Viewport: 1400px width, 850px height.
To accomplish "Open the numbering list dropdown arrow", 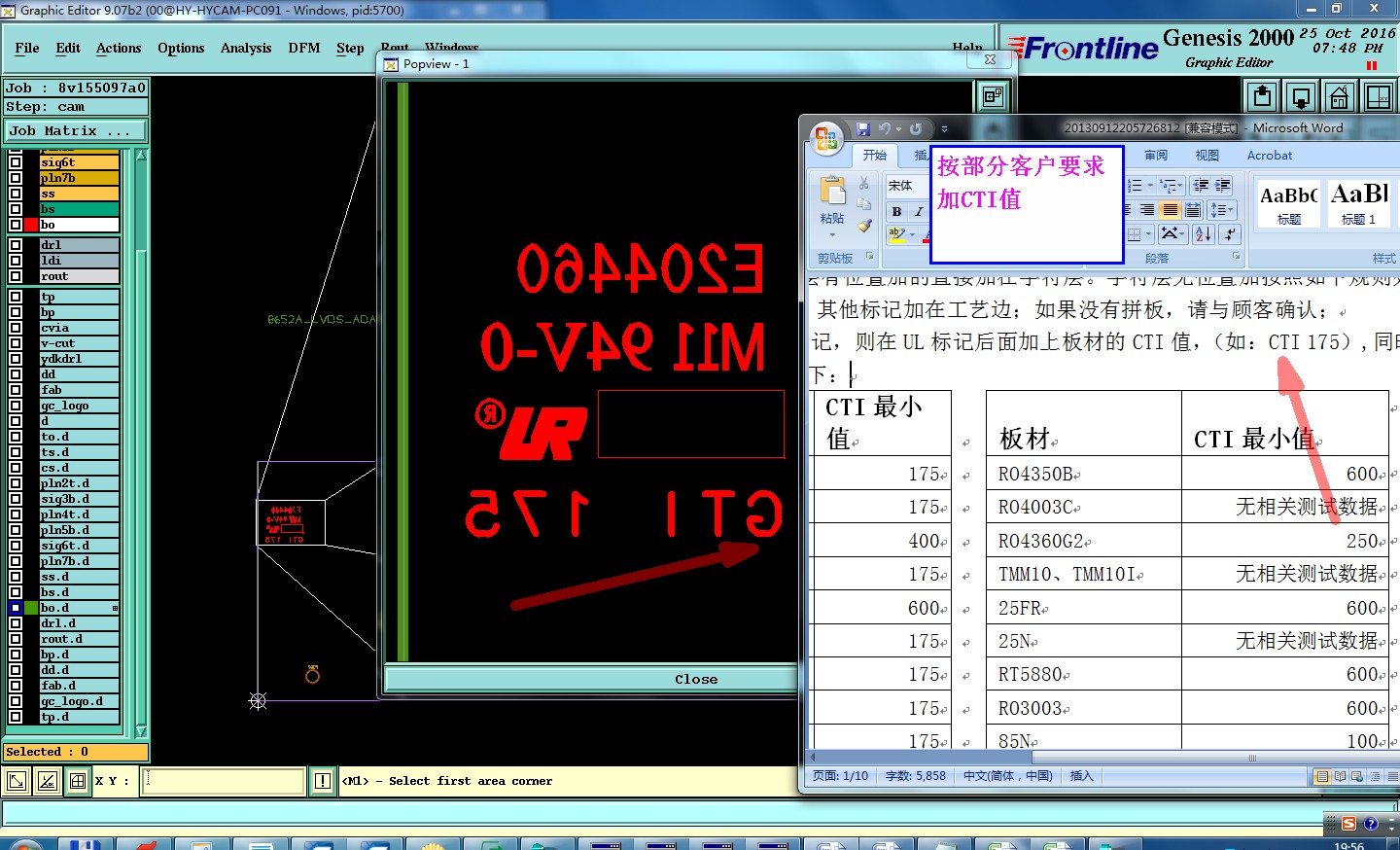I will click(x=1151, y=185).
